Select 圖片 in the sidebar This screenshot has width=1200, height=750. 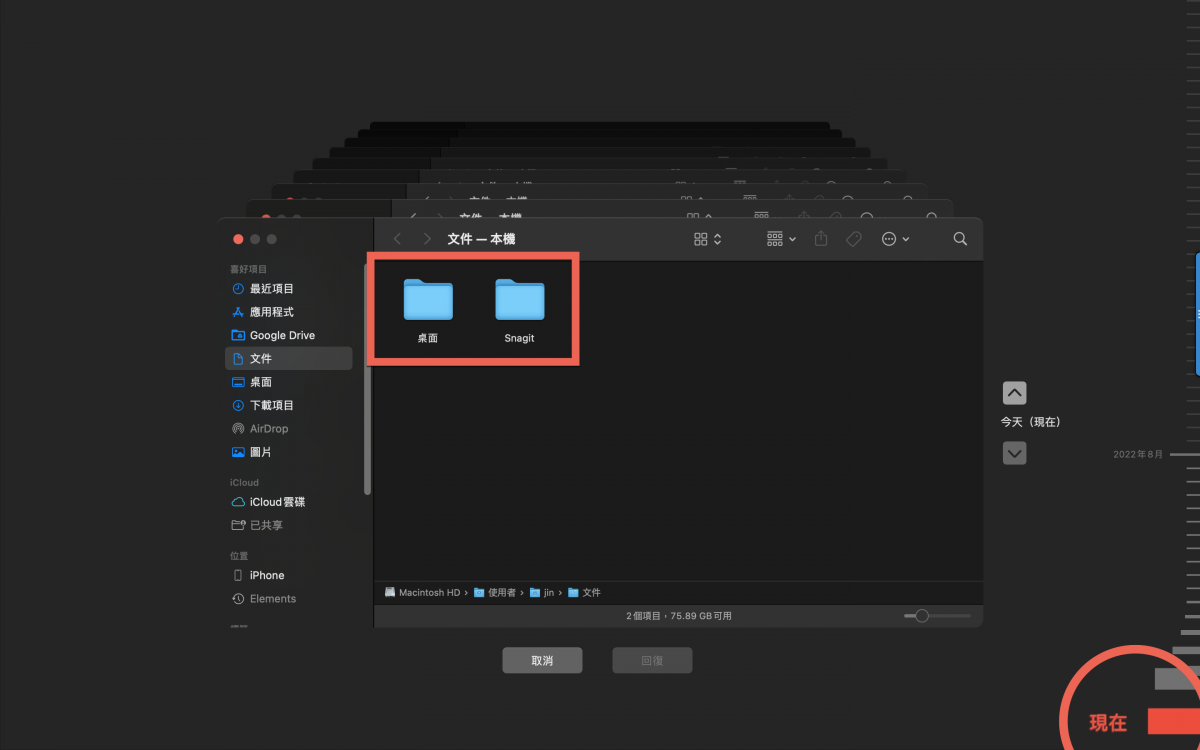(x=289, y=452)
